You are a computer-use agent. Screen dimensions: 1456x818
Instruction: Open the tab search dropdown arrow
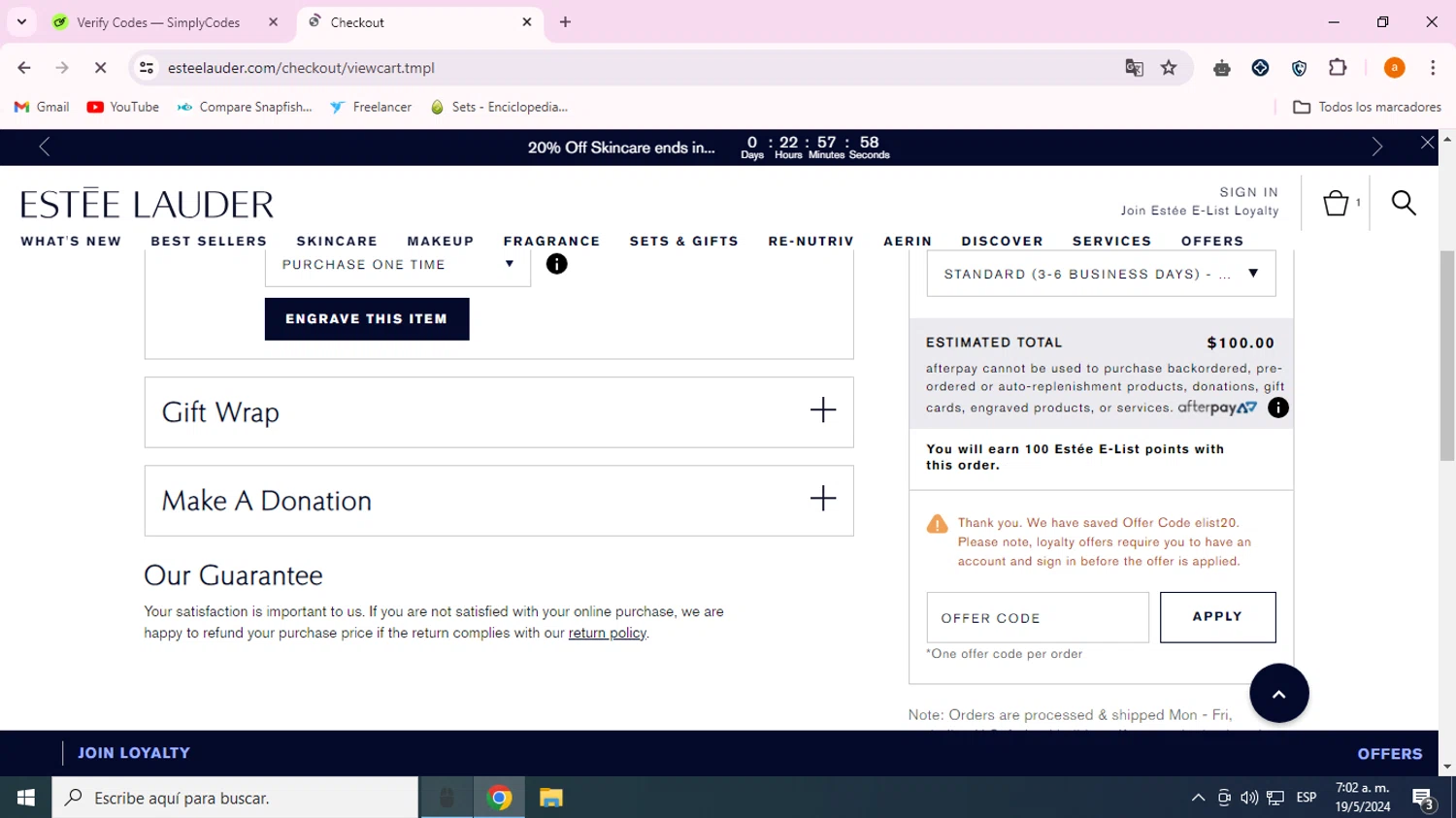pos(21,21)
